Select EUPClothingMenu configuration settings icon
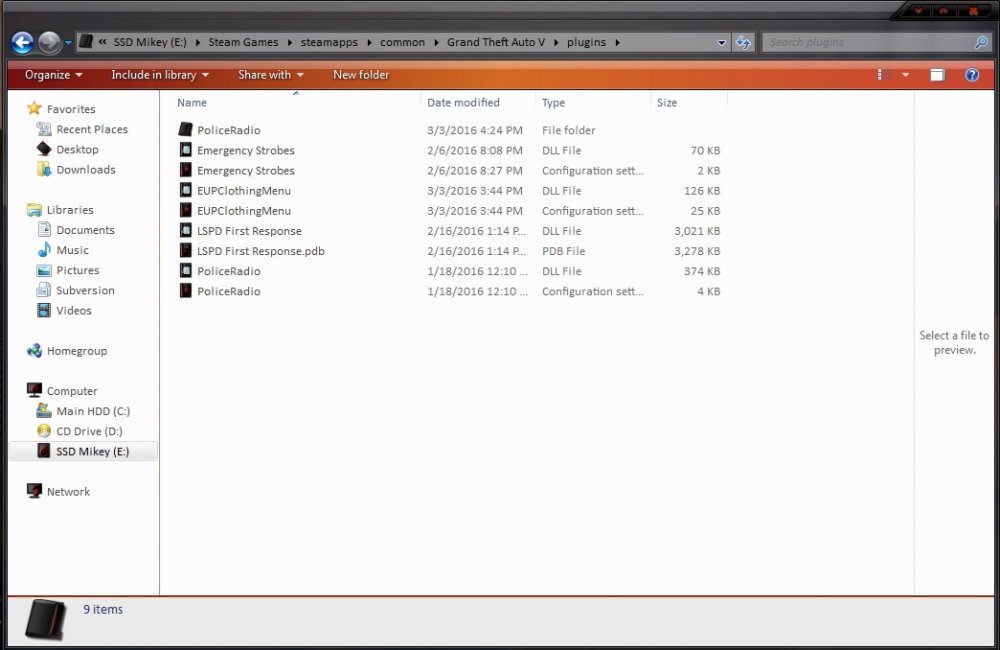The width and height of the screenshot is (1000, 650). [x=186, y=211]
